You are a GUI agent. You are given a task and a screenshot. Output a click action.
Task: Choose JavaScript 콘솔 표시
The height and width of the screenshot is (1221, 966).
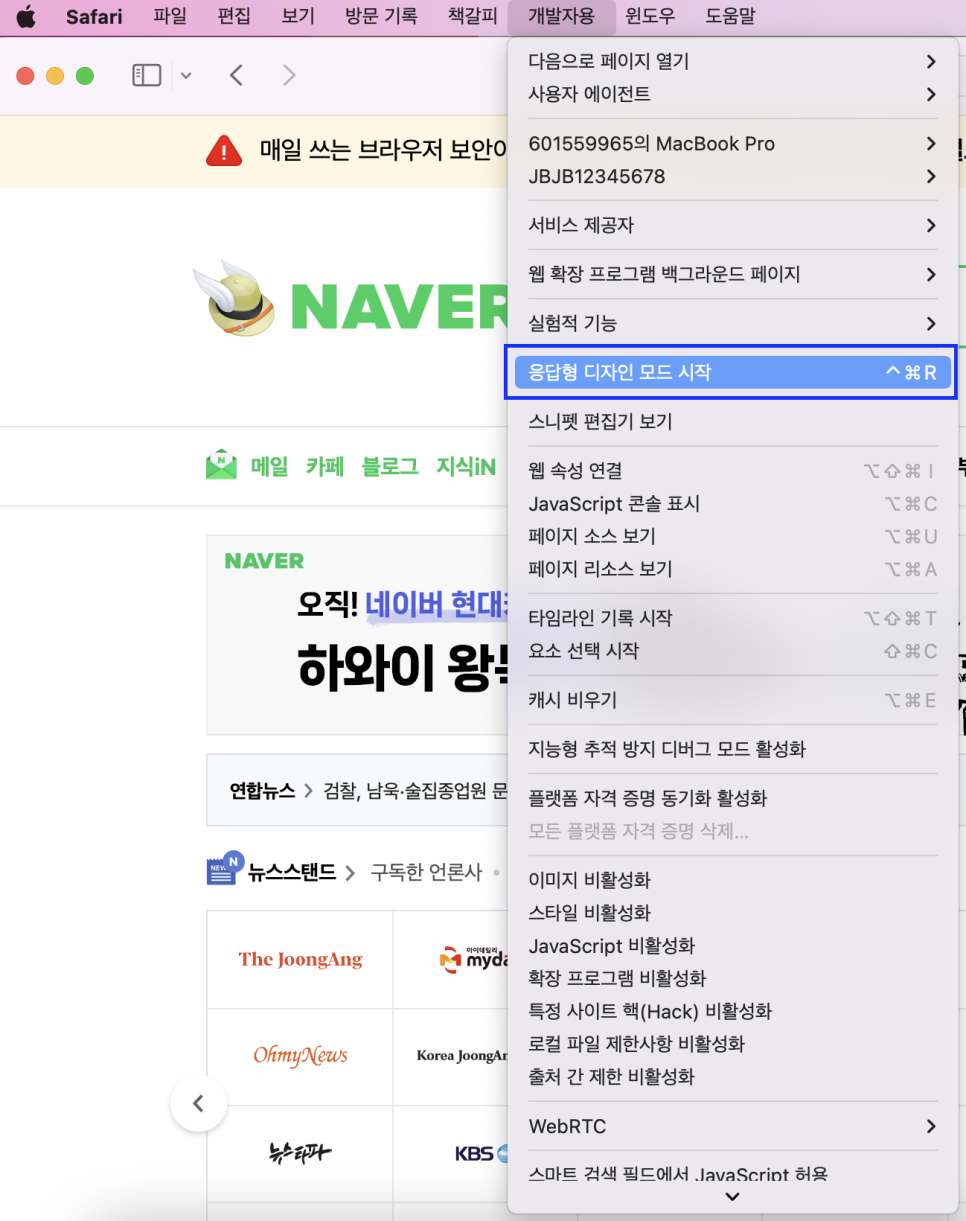click(x=732, y=504)
